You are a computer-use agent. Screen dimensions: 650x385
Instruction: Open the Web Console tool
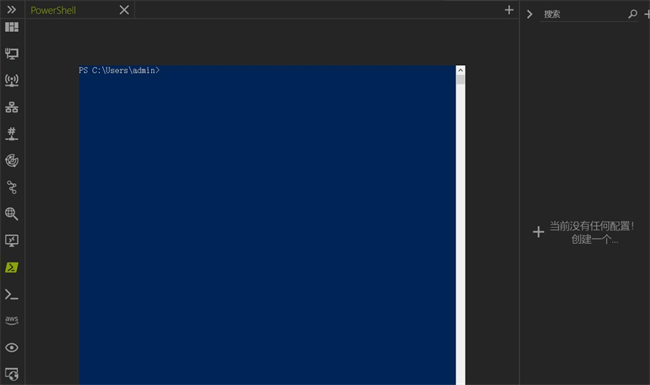tap(12, 374)
